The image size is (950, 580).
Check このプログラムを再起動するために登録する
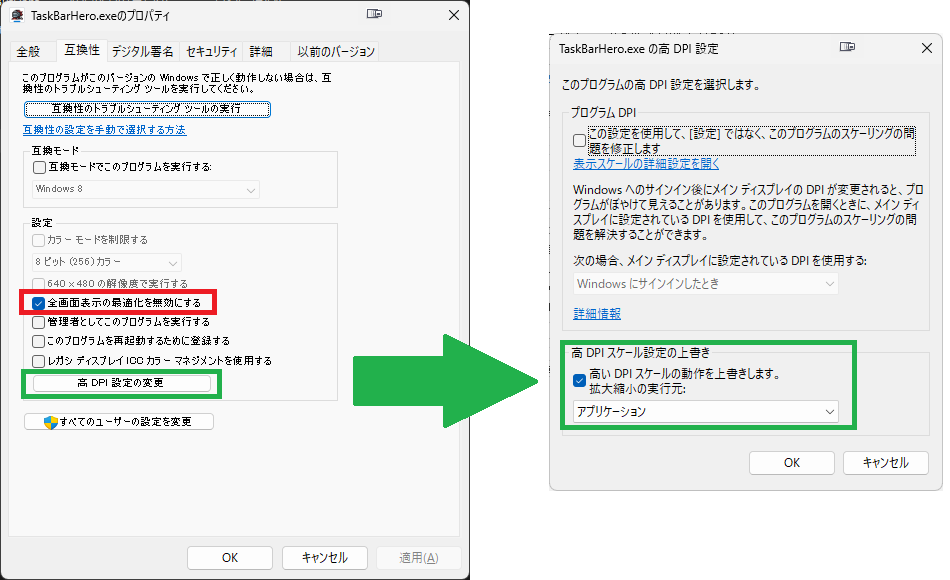(x=38, y=341)
